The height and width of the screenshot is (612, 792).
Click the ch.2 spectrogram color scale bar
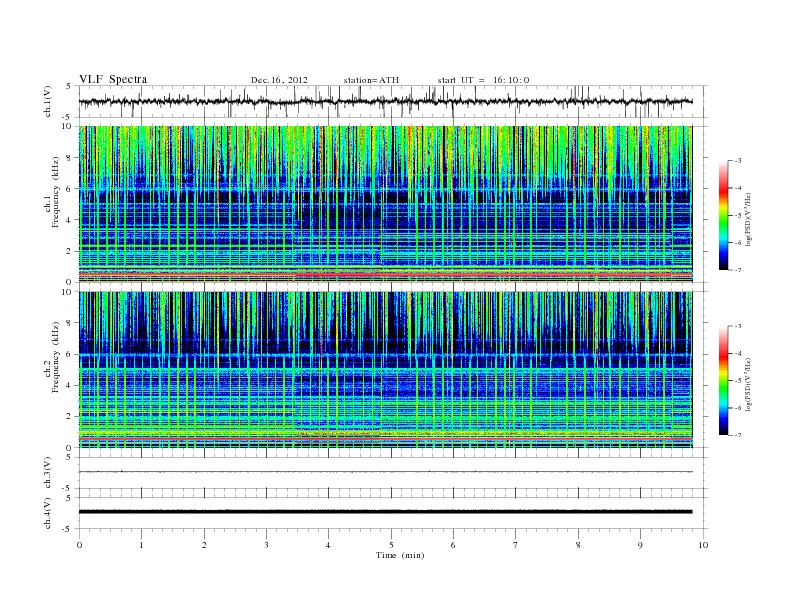[x=724, y=380]
